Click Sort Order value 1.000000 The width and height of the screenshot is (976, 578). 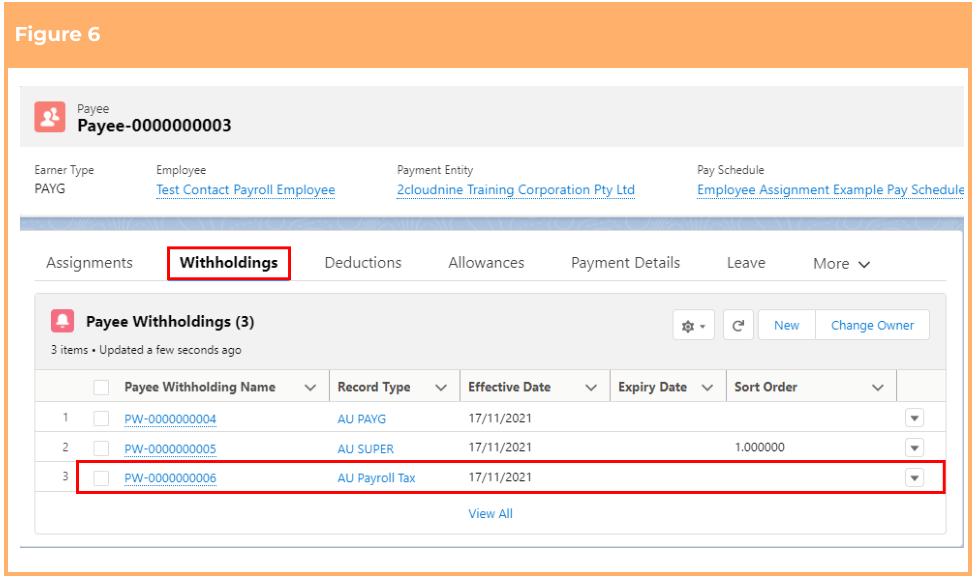(759, 447)
